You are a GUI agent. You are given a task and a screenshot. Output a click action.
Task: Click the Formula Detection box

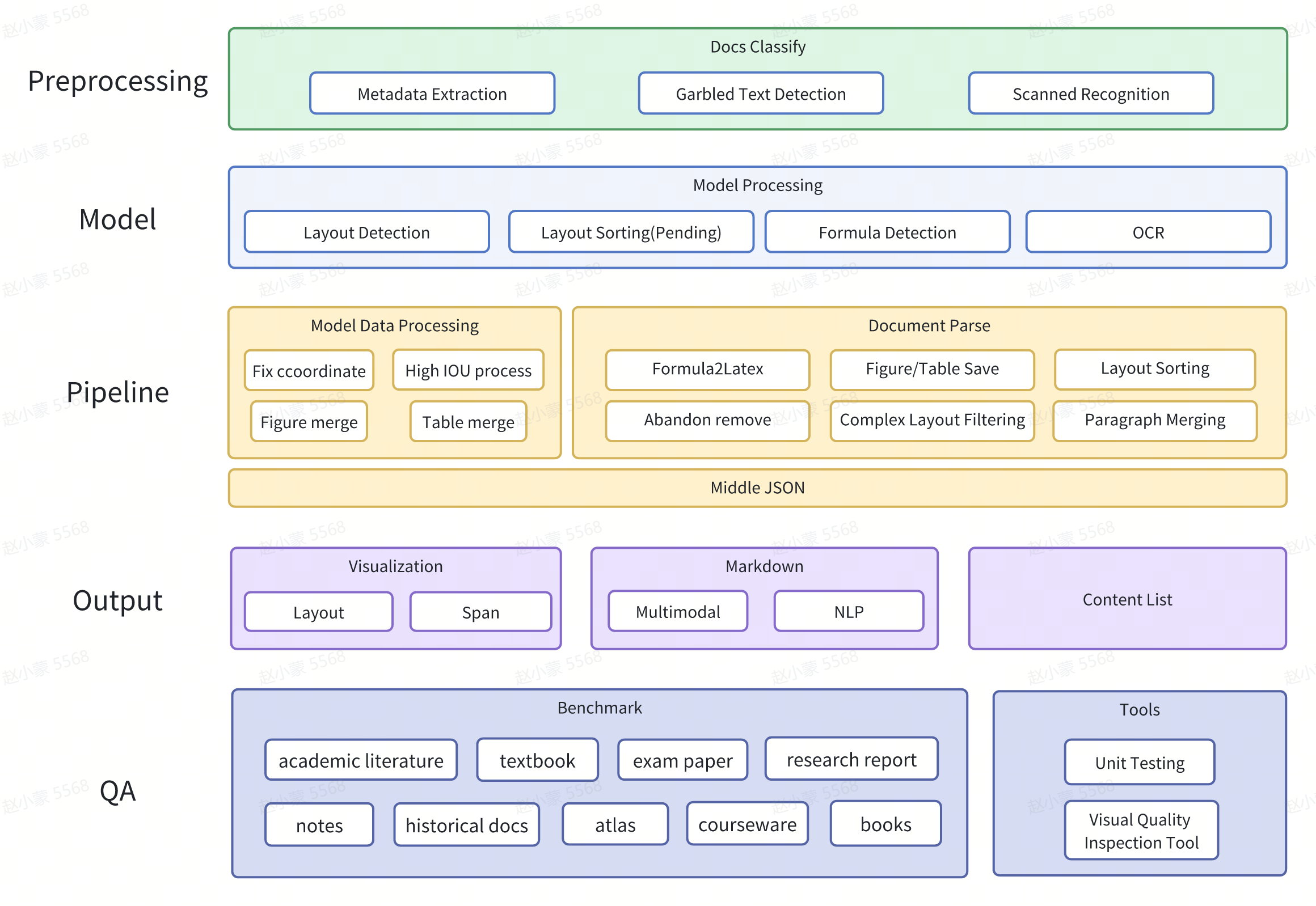(887, 232)
